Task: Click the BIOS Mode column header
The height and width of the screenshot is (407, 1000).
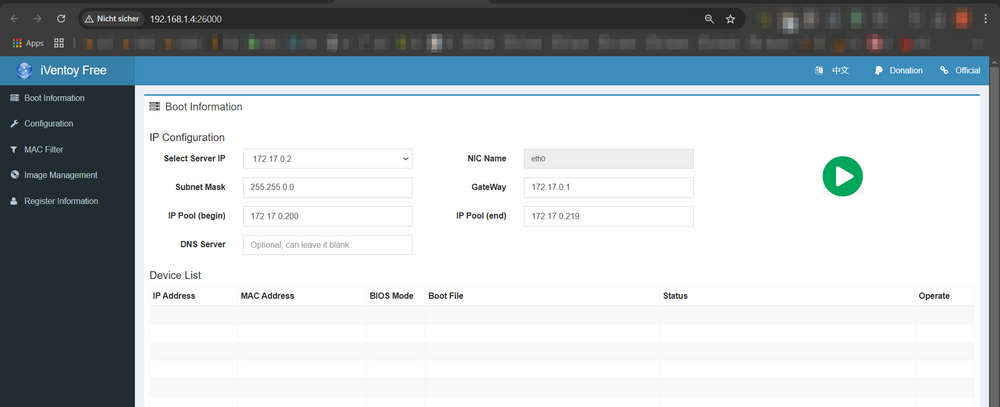Action: pyautogui.click(x=392, y=296)
